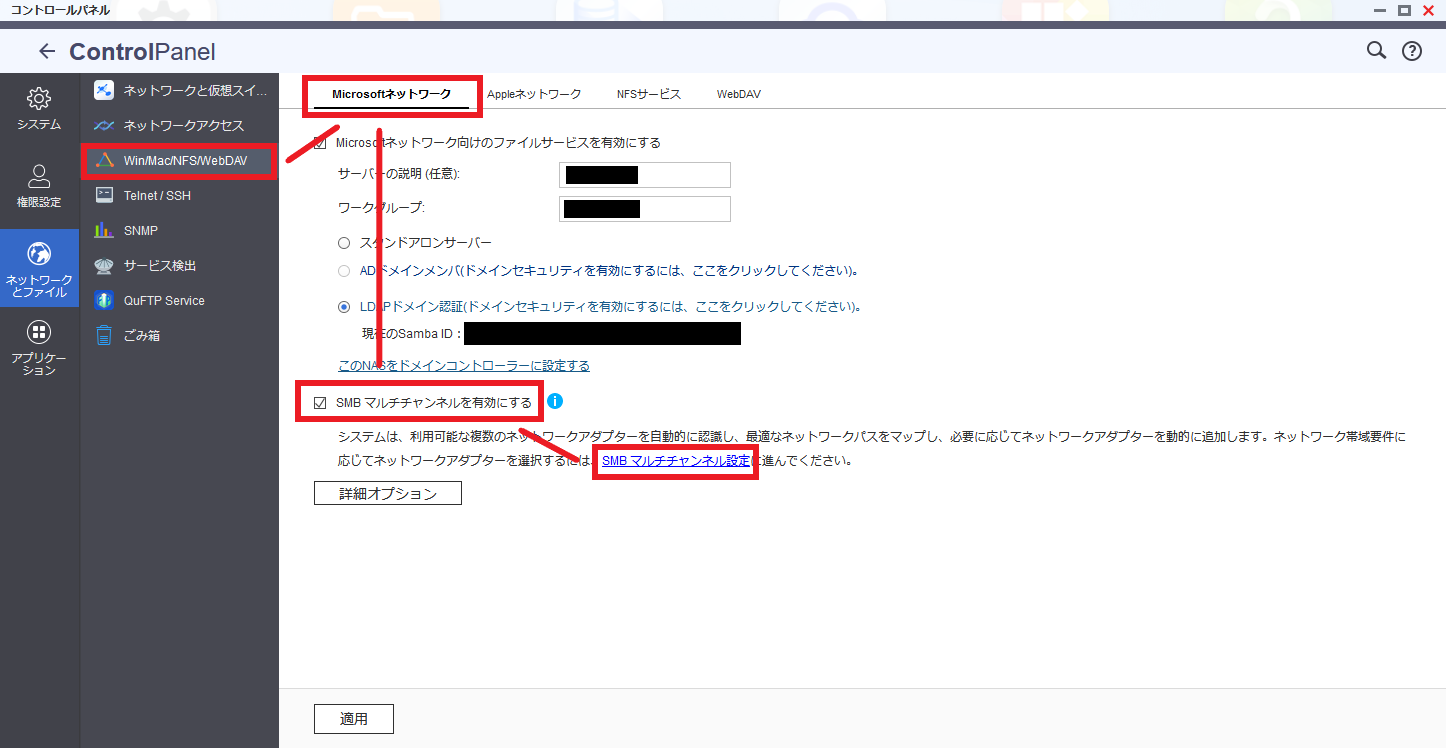
Task: Open the 権限設定 user icon
Action: coord(39,177)
